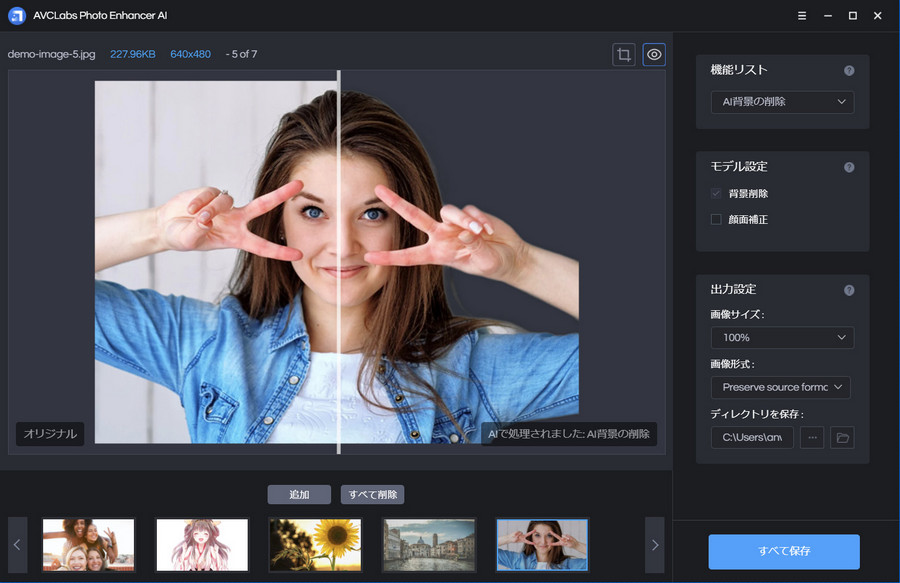
Task: Select the group of friends thumbnail
Action: pos(88,545)
